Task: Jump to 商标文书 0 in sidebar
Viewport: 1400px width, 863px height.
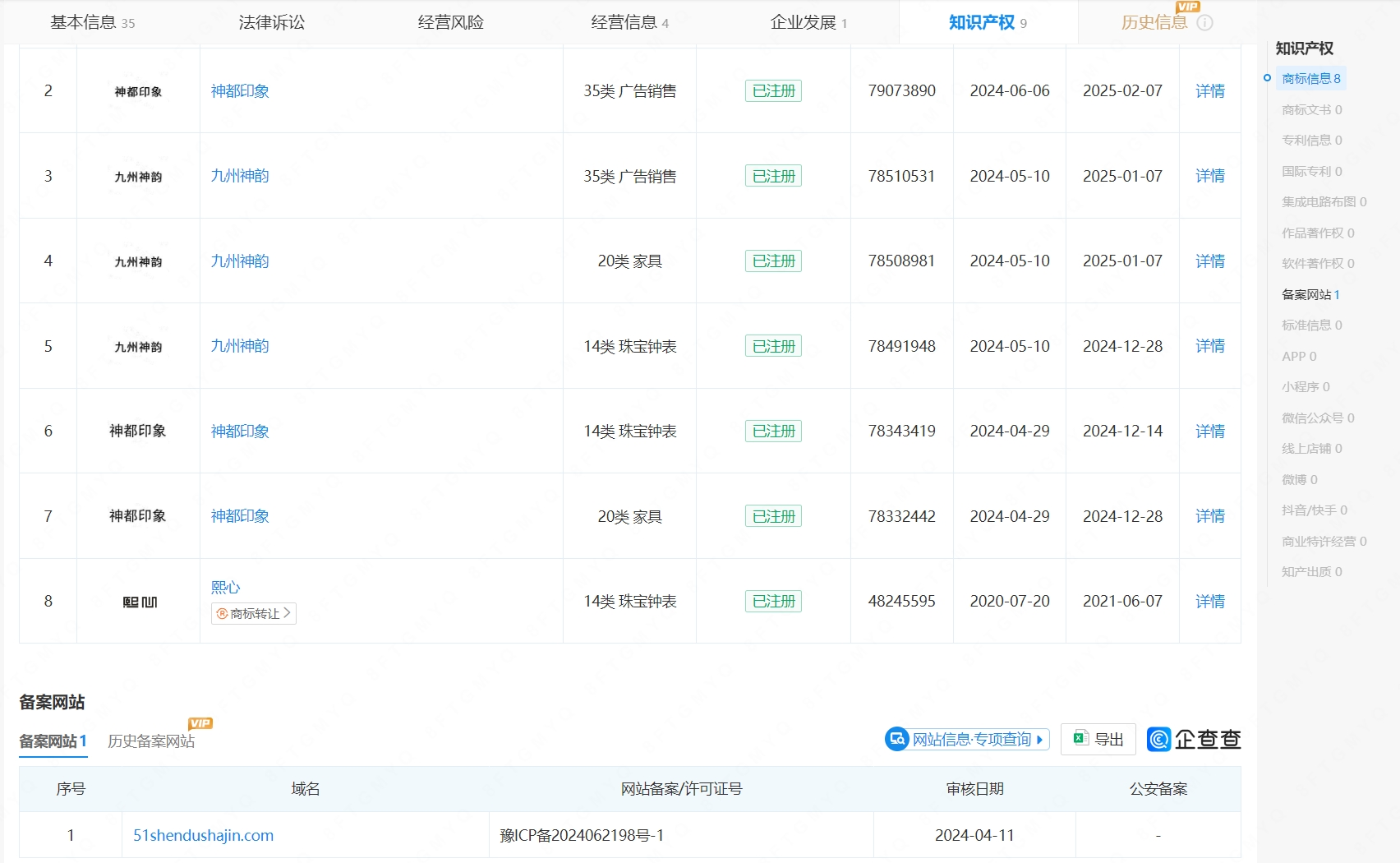Action: pos(1312,109)
